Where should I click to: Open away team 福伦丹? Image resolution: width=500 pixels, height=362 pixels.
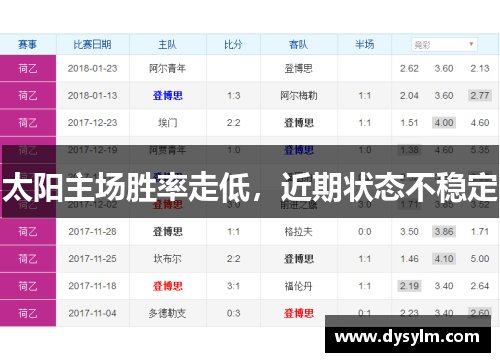coord(299,286)
